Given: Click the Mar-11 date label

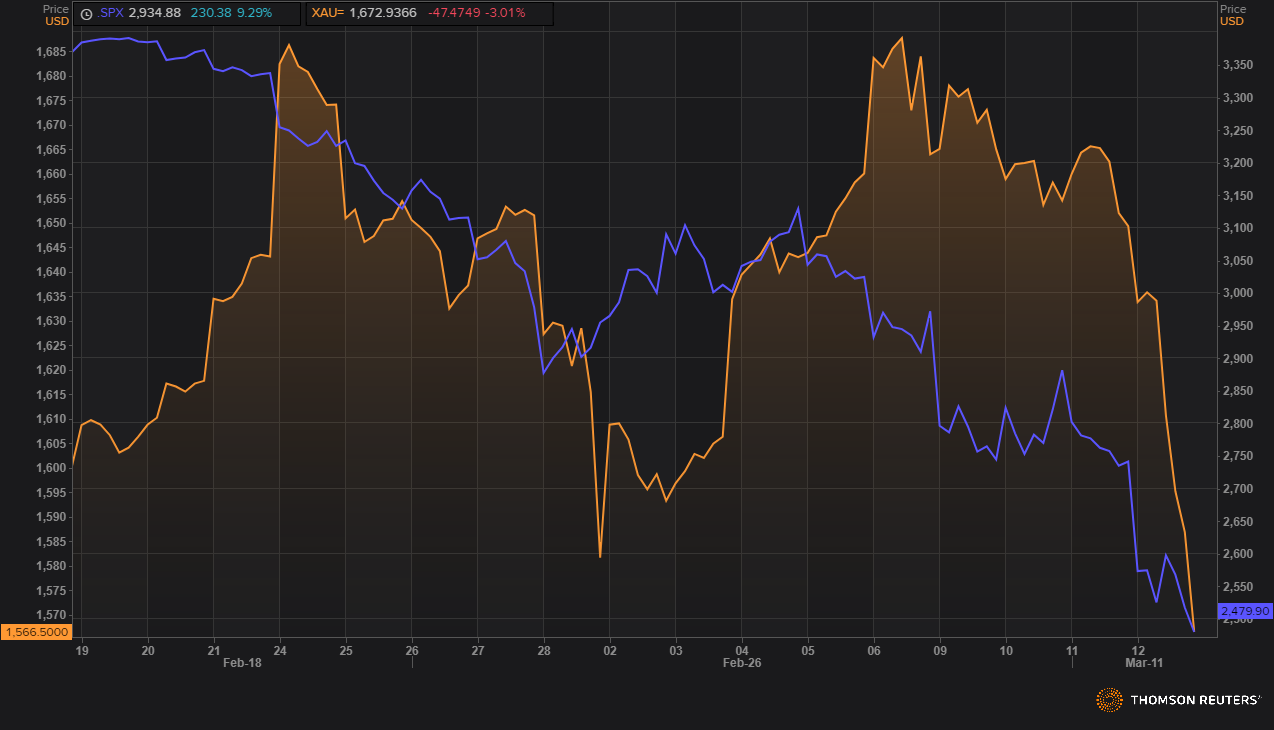Looking at the screenshot, I should tap(1143, 662).
